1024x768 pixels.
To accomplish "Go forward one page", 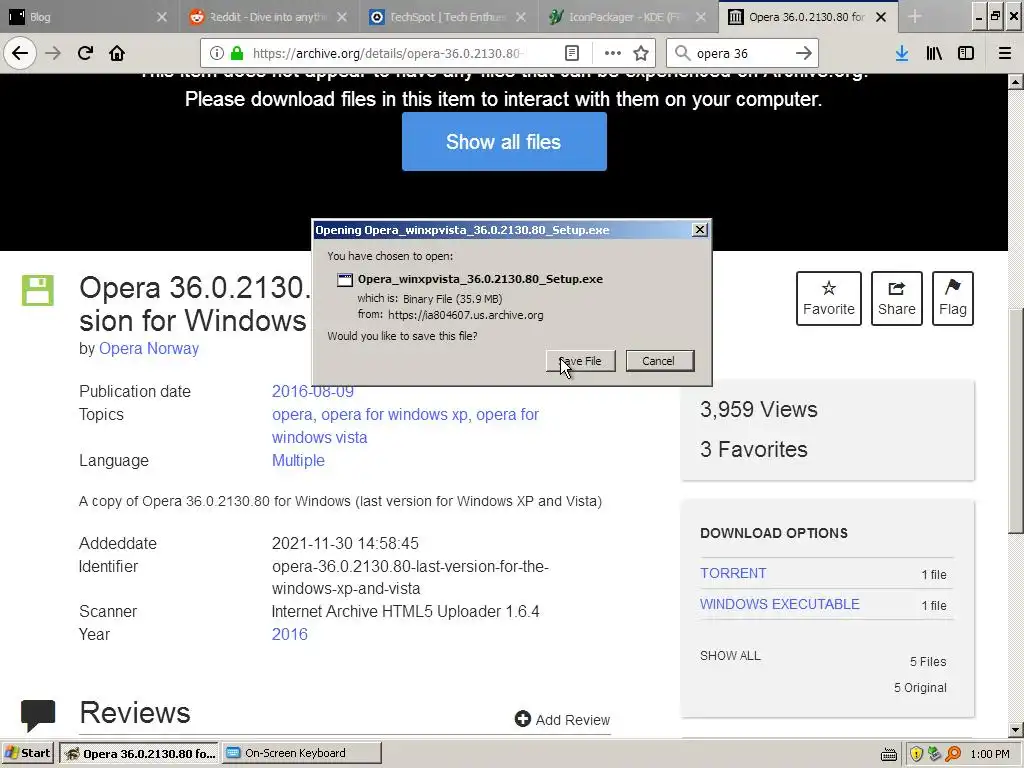I will point(53,53).
